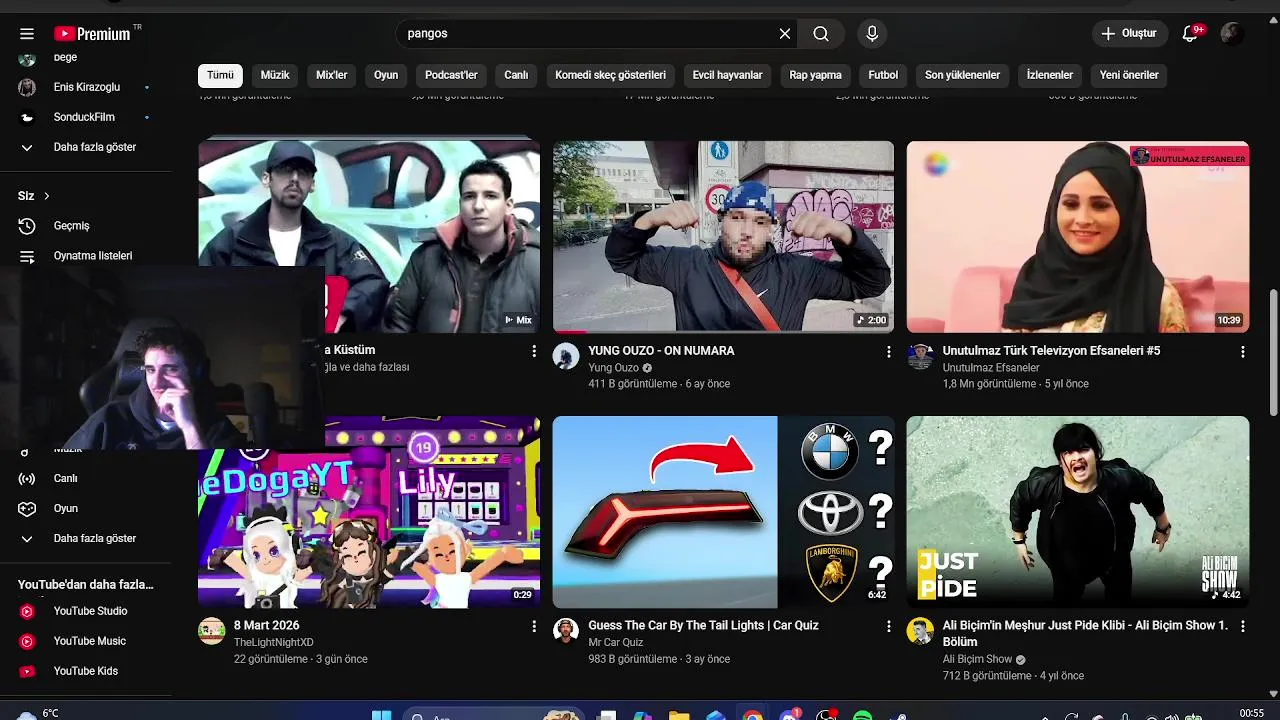Screen dimensions: 1280x720
Task: Select the Futbol filter chip
Action: coord(883,75)
